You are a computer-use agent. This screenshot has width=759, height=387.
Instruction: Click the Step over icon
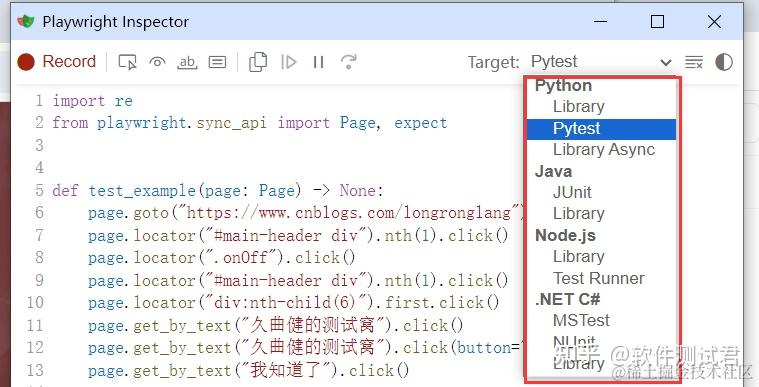(x=349, y=62)
